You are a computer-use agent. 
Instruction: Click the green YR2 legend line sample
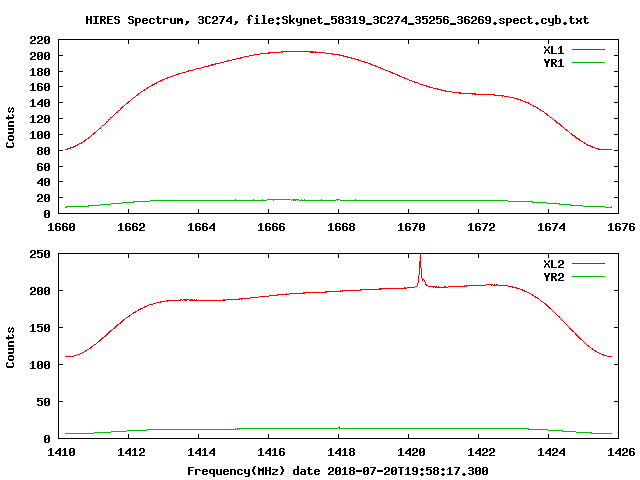[588, 277]
